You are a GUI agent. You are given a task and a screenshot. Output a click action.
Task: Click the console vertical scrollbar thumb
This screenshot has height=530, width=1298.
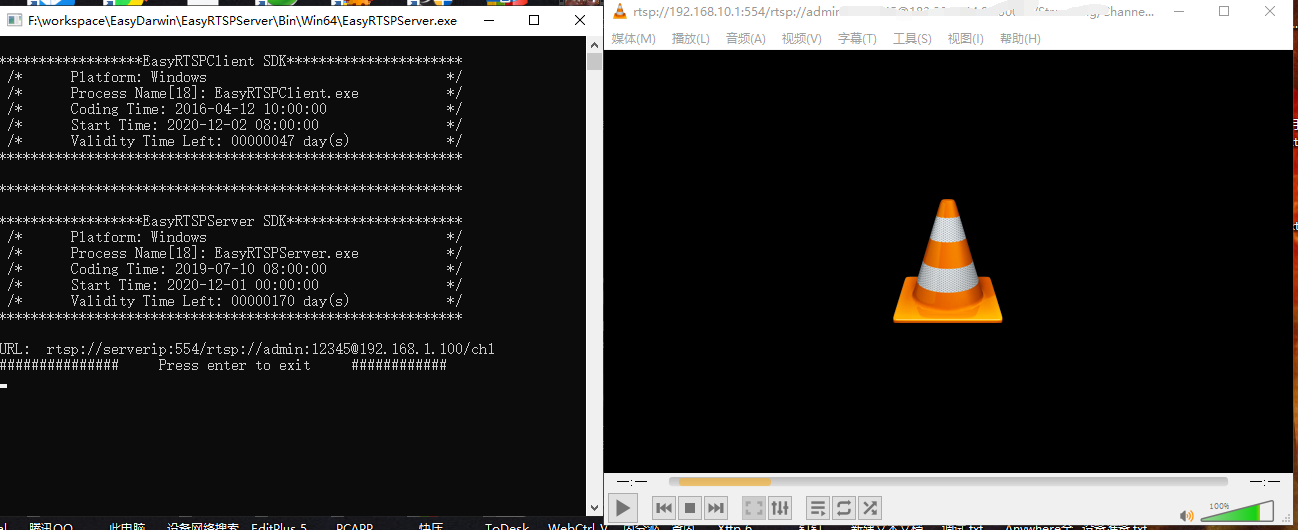[594, 62]
